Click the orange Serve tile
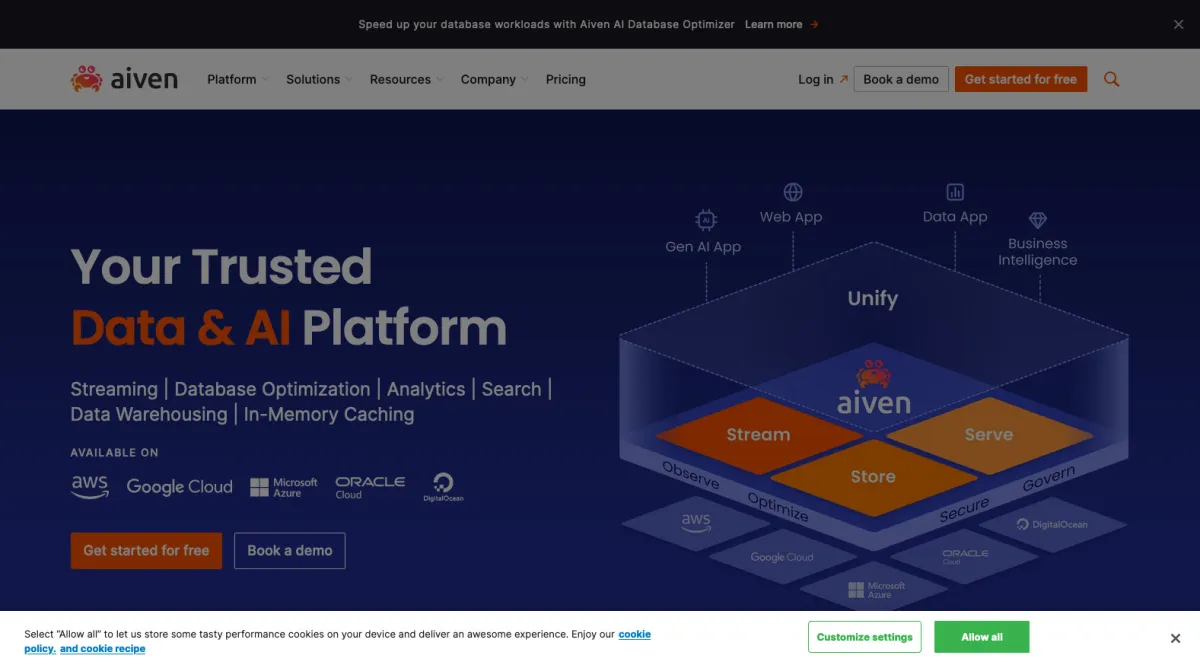1200x665 pixels. tap(988, 435)
